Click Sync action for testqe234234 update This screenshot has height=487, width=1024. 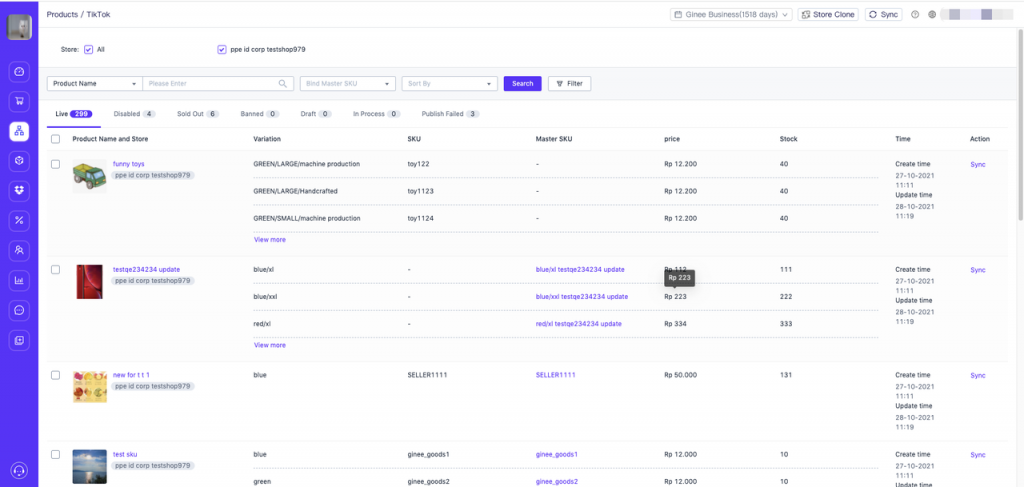click(978, 270)
